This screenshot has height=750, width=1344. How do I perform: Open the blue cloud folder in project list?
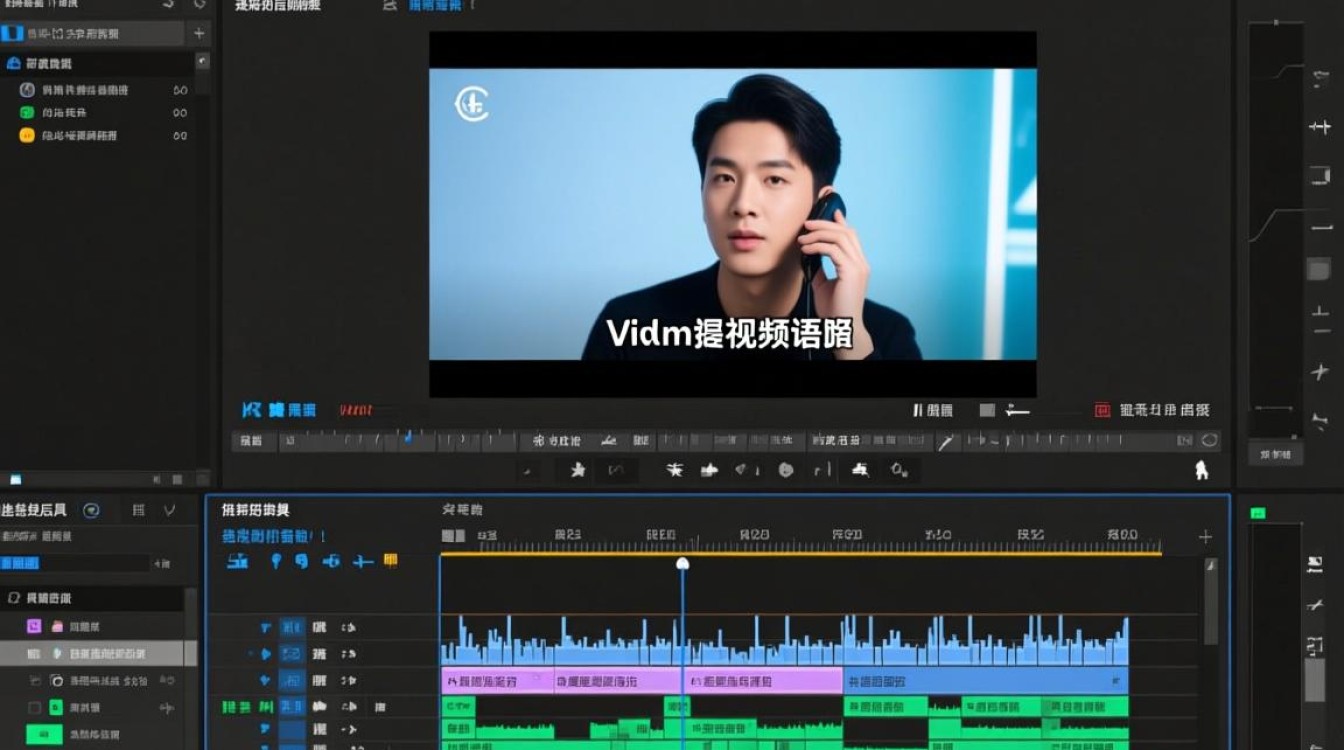point(13,63)
